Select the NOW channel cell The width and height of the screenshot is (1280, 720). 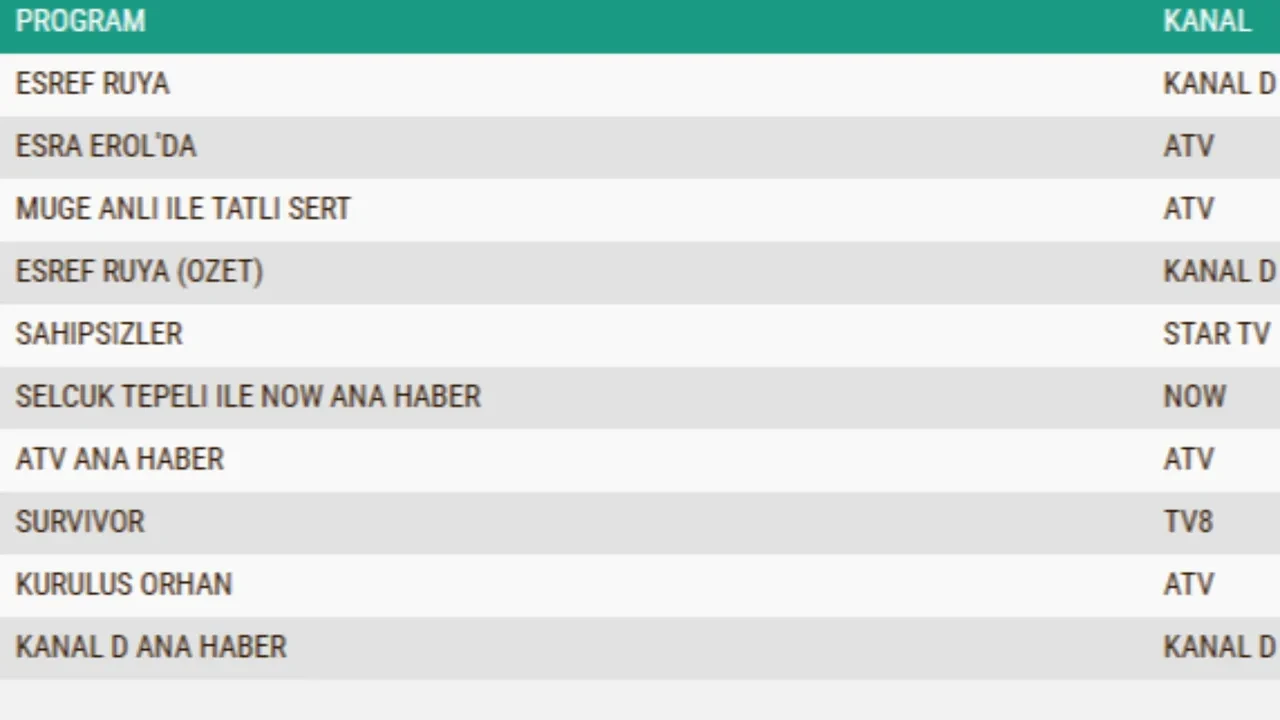1194,396
